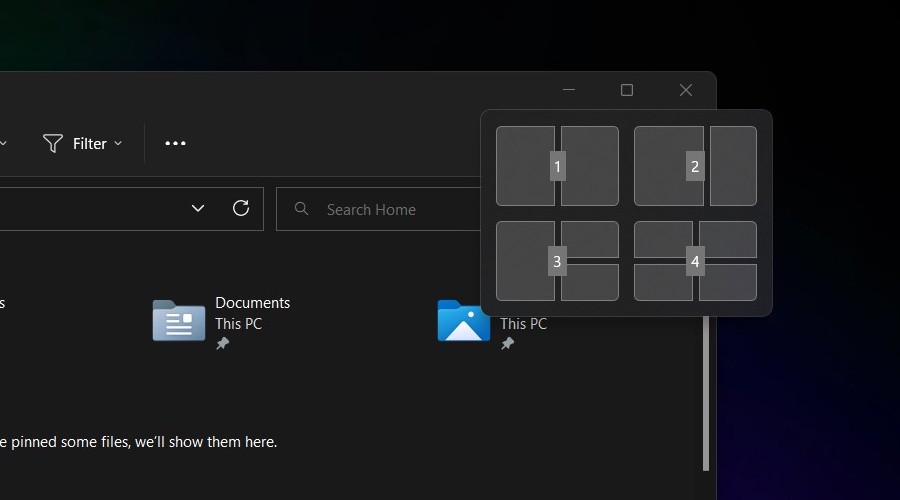Click the vertical scrollbar of File Explorer
This screenshot has height=500, width=900.
(x=706, y=393)
